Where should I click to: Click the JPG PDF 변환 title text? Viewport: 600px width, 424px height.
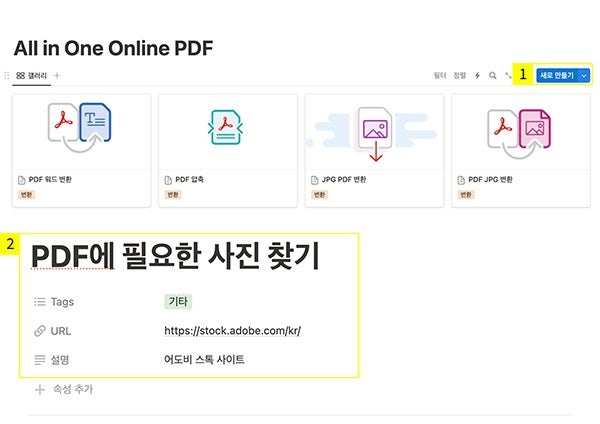click(x=344, y=179)
